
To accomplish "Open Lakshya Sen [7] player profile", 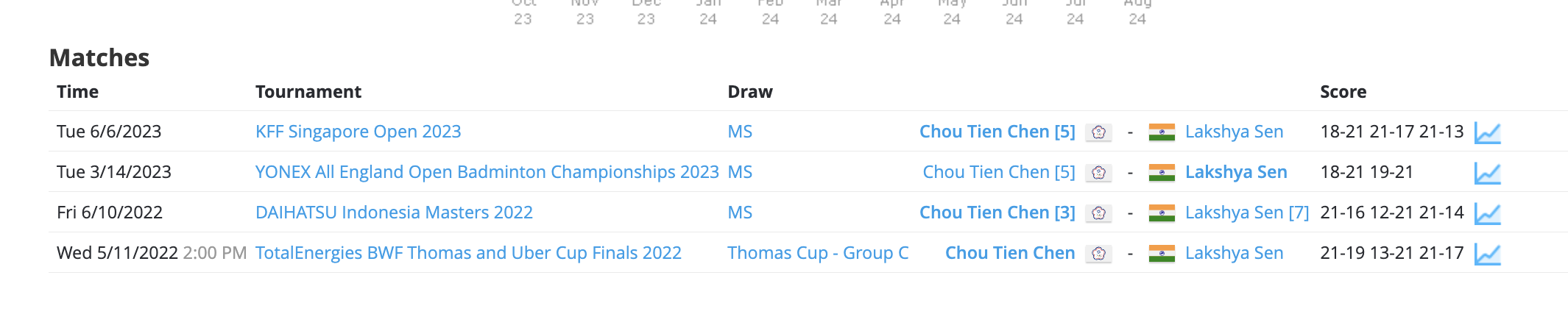I will click(1247, 213).
